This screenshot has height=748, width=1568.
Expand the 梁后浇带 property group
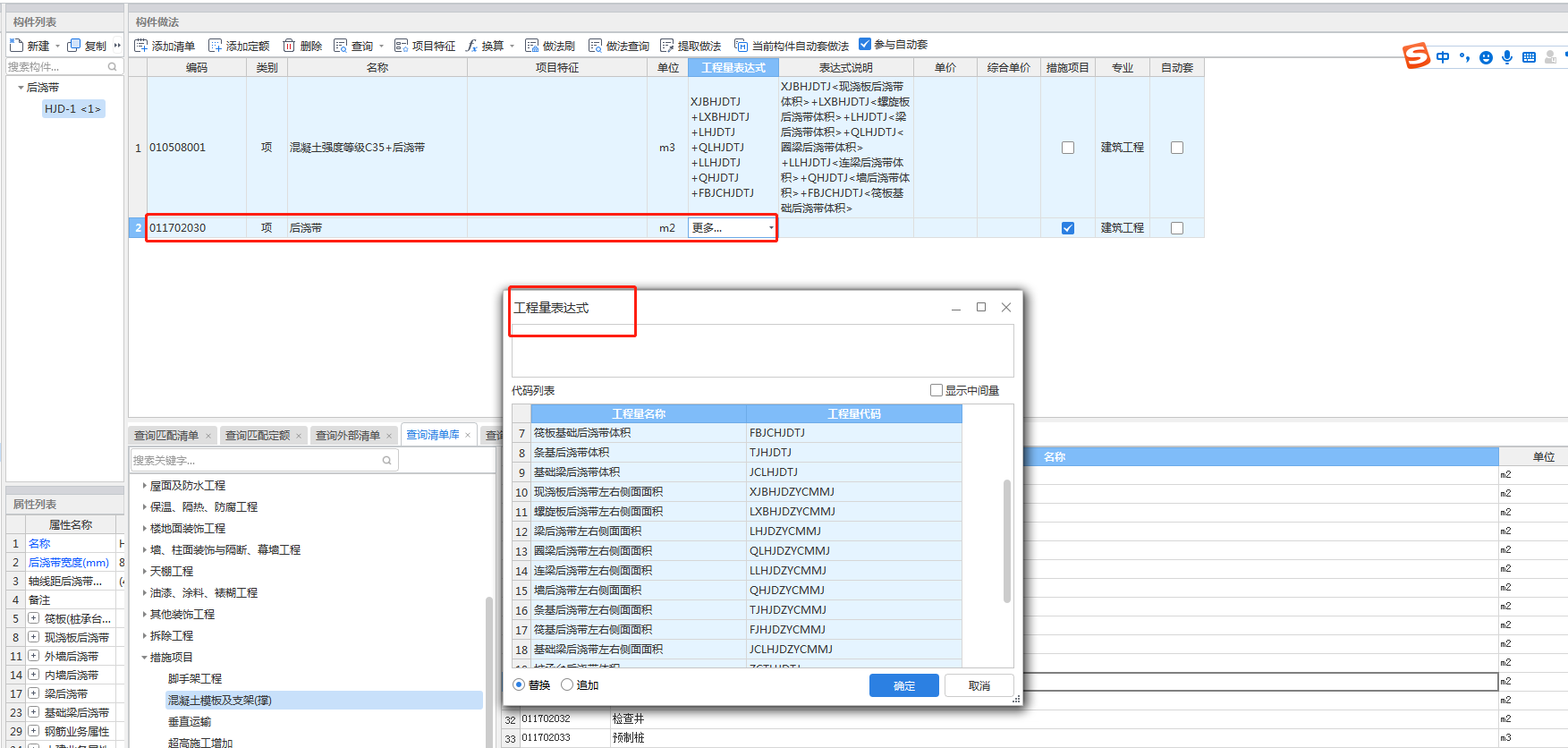tap(33, 693)
